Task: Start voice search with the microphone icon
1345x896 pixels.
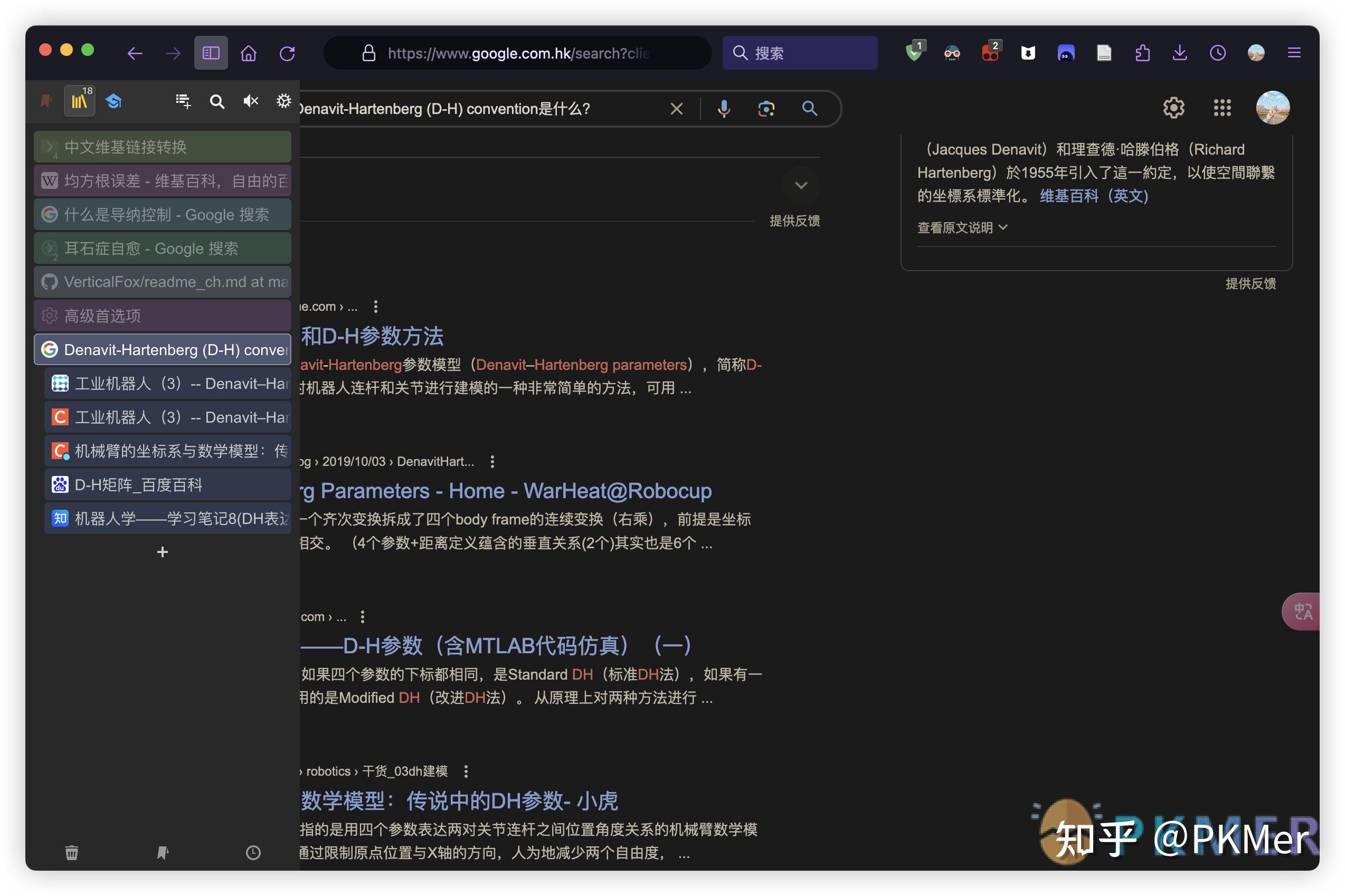Action: pos(725,109)
